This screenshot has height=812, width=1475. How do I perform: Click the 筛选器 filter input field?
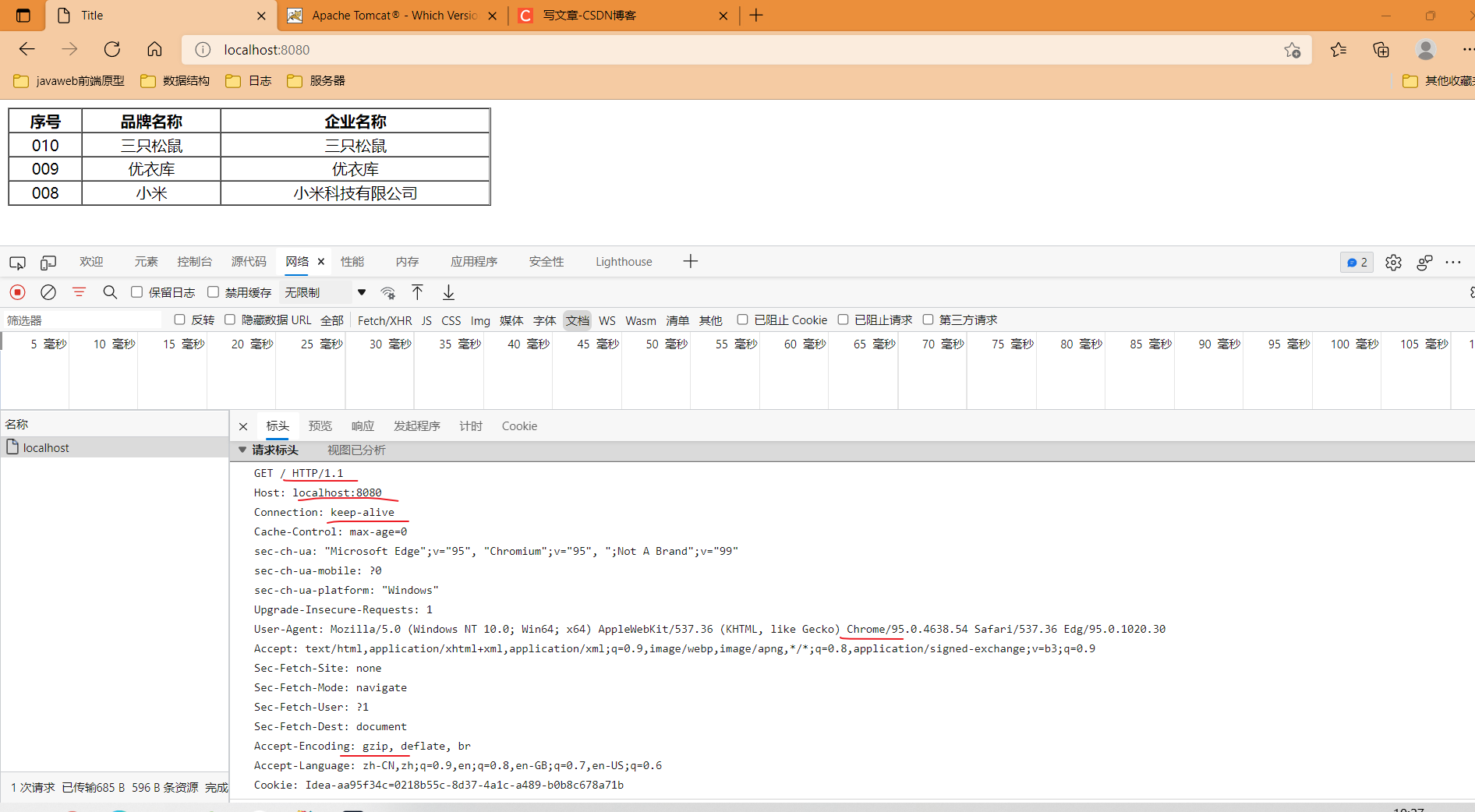[82, 320]
